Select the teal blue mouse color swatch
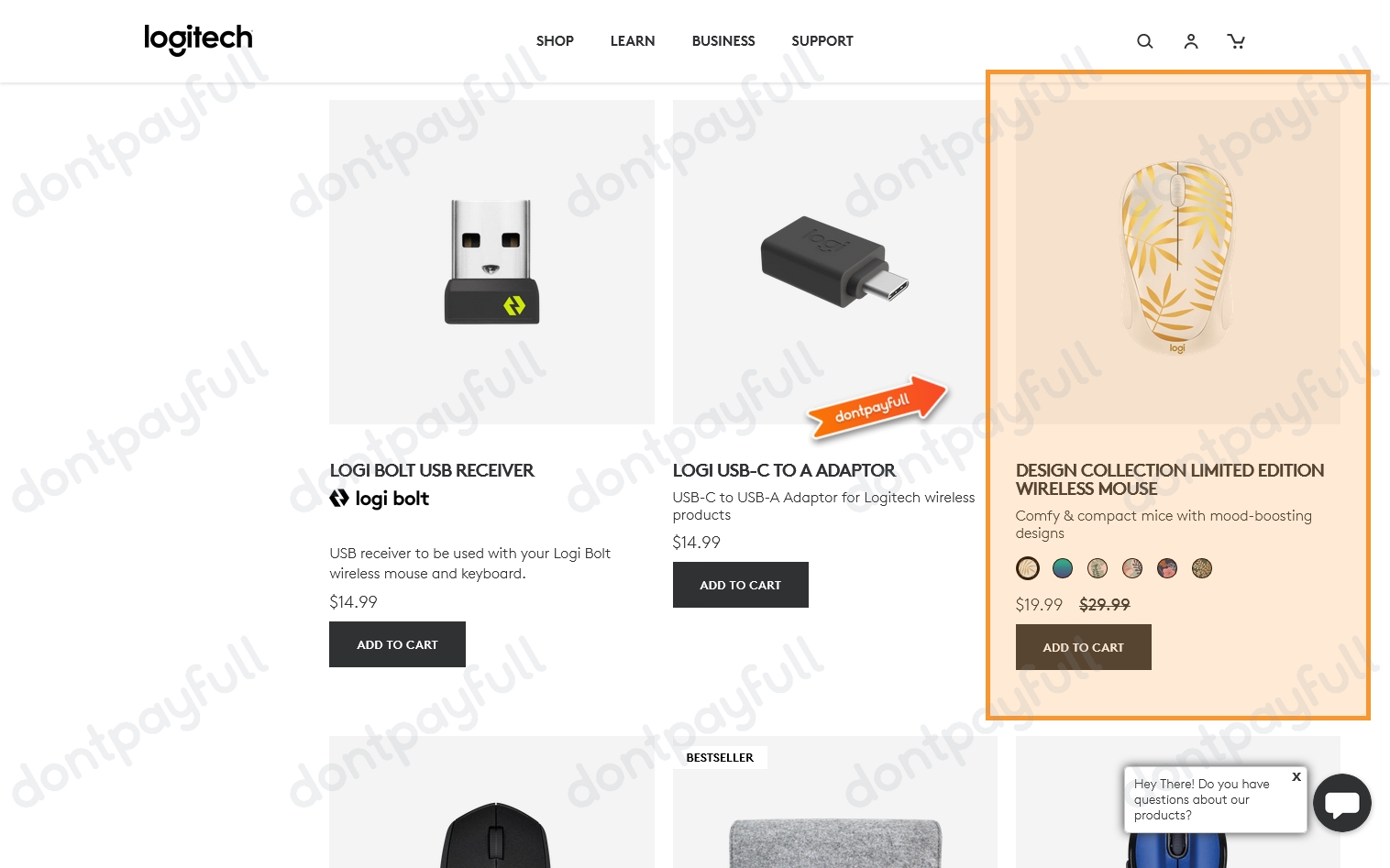Image resolution: width=1390 pixels, height=868 pixels. 1063,568
